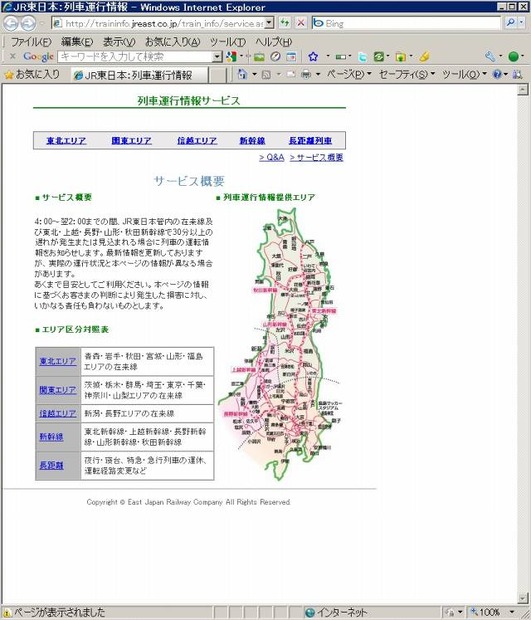Open the ファイル(F) menu
Screen dimensions: 531x620
[31, 42]
